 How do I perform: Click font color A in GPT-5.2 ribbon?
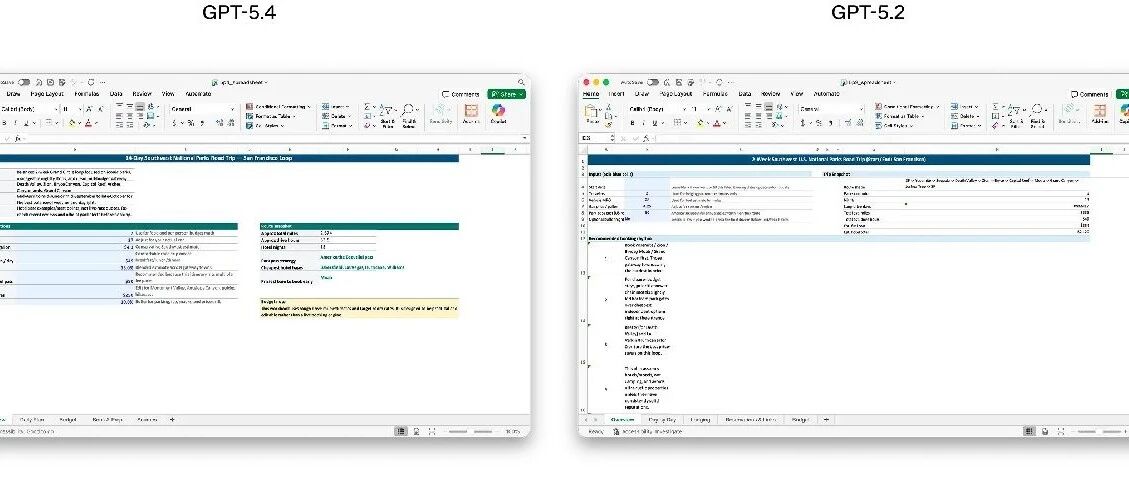716,122
